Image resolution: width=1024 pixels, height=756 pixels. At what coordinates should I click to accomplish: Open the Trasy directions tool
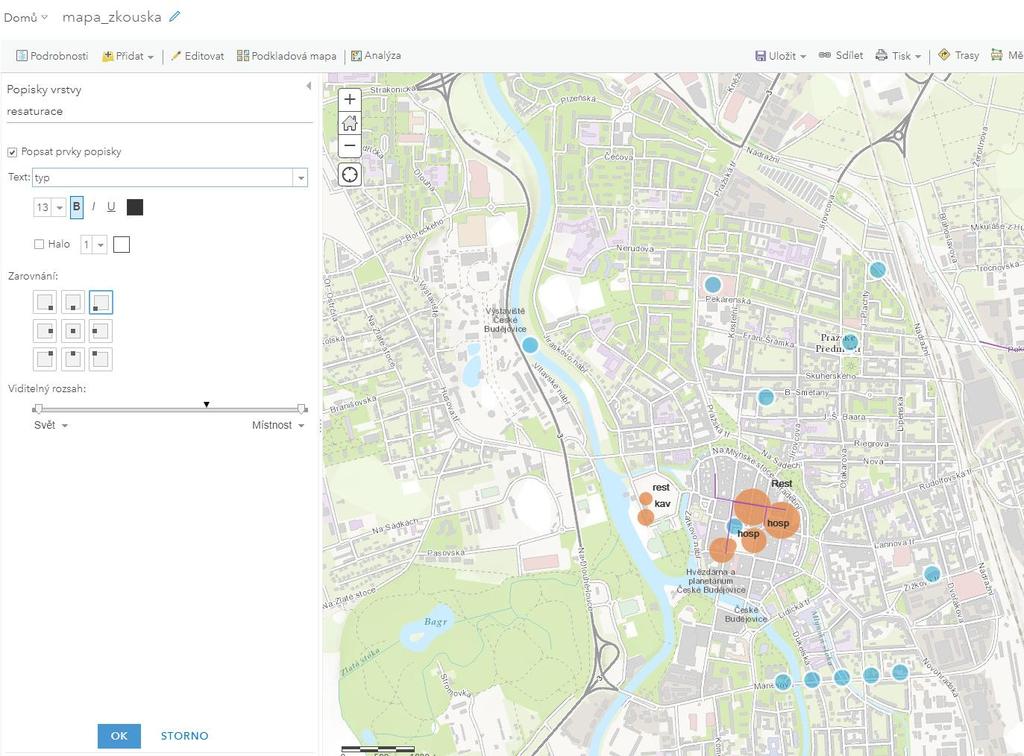(959, 56)
